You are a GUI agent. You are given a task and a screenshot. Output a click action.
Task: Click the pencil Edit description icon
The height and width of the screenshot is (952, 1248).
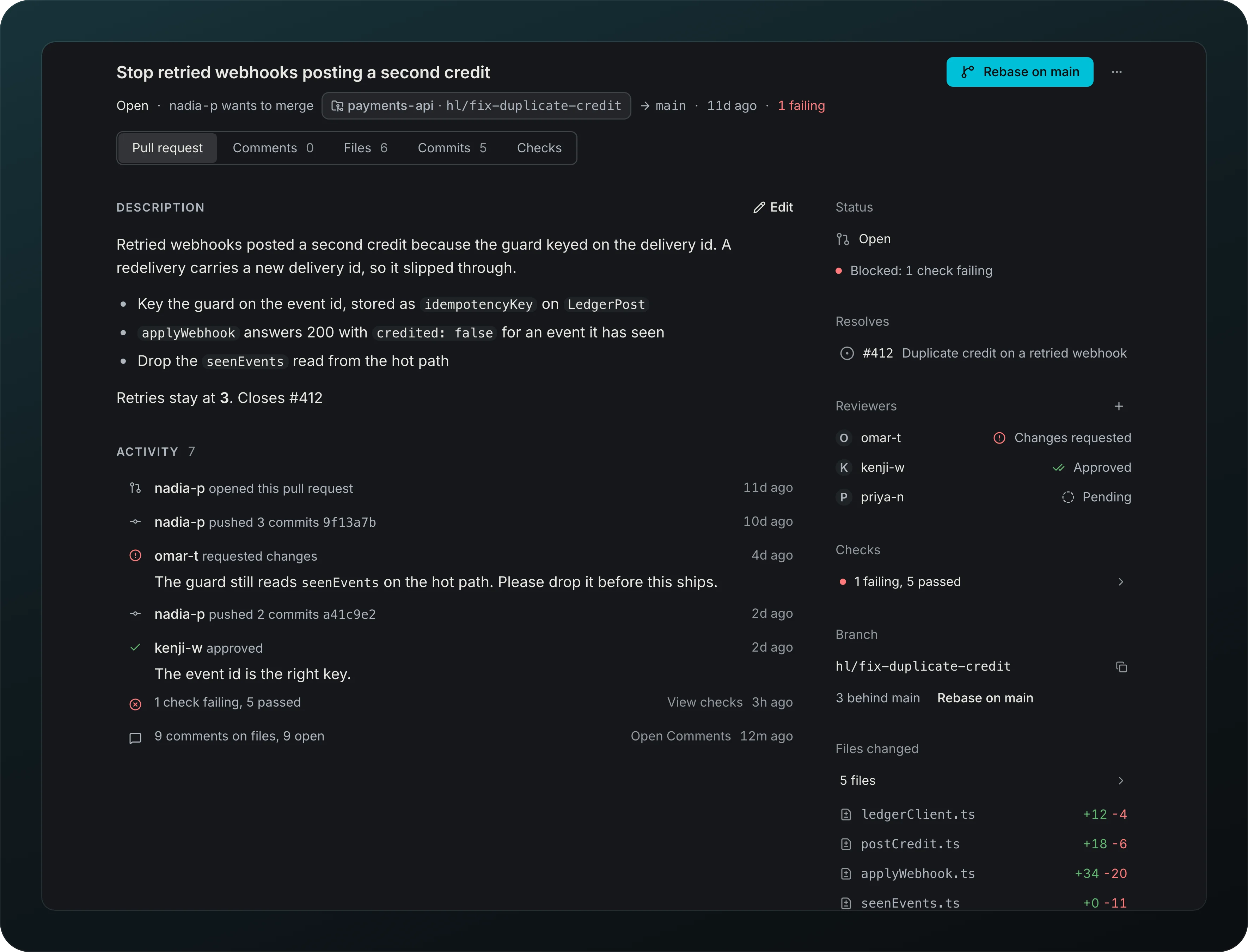759,207
